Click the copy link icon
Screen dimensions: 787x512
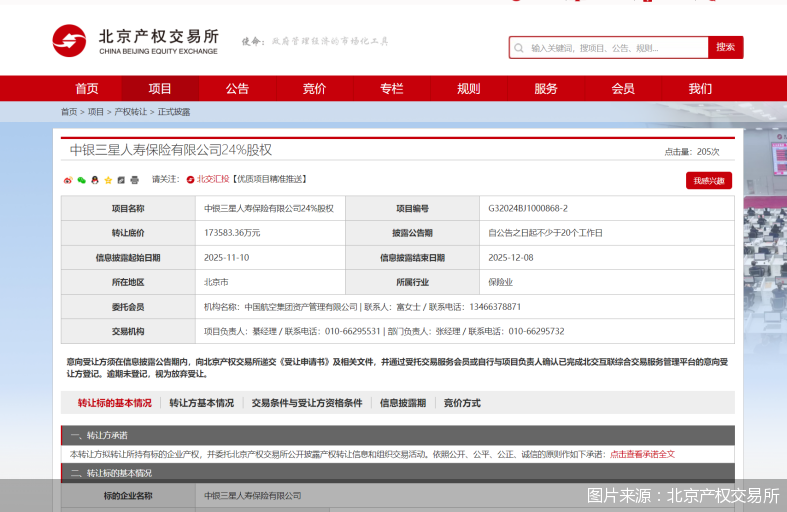click(x=121, y=180)
